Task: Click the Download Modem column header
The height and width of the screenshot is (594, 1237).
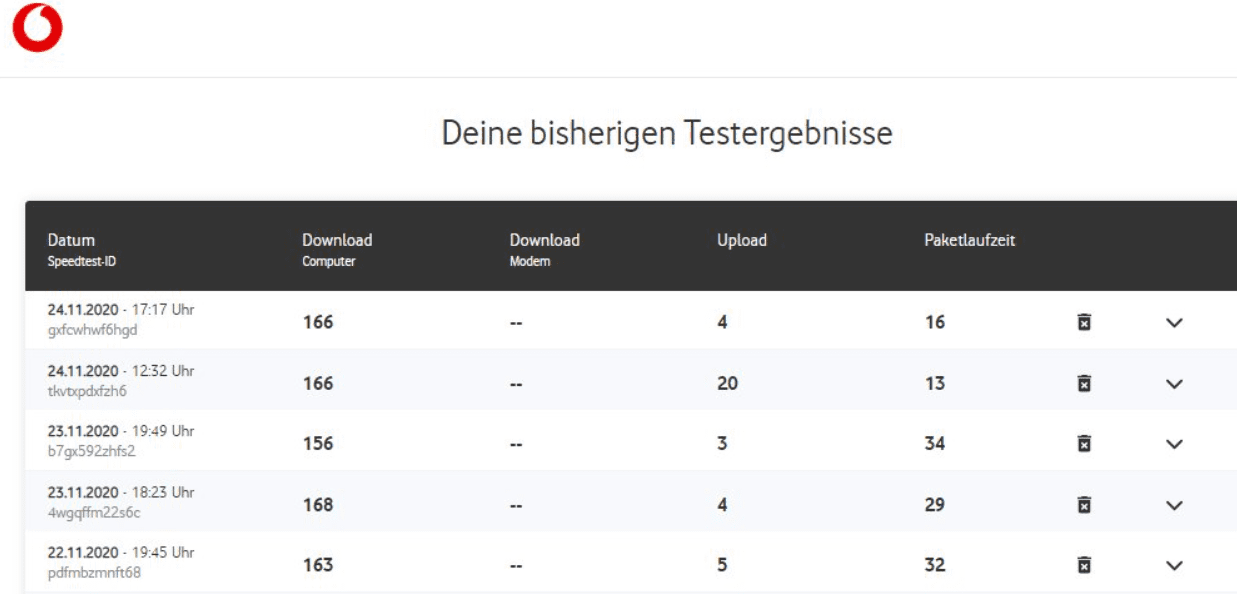Action: [544, 240]
